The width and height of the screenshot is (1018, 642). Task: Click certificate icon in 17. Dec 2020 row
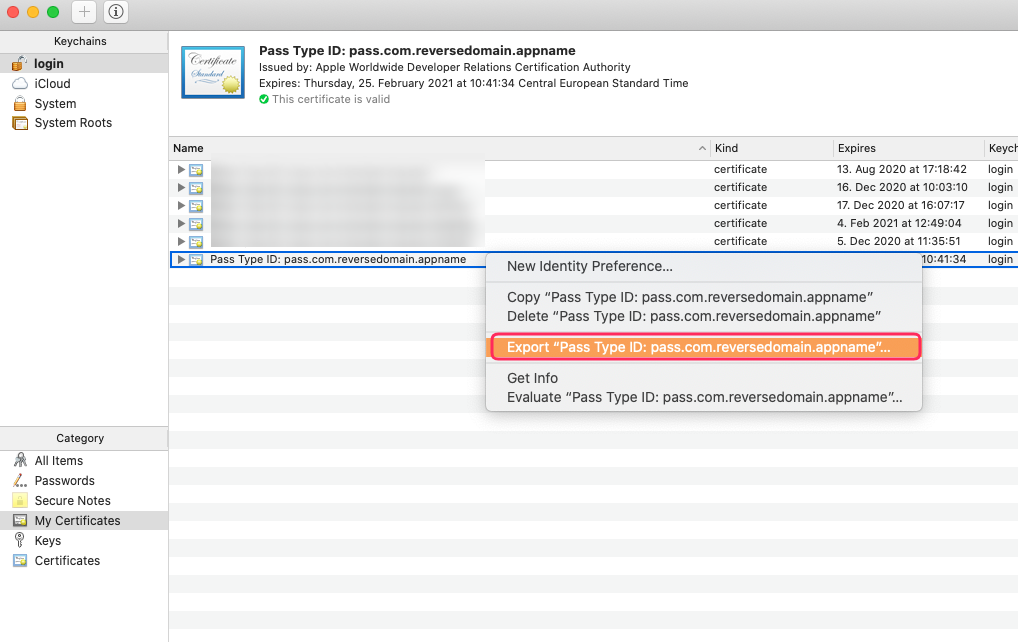click(196, 206)
